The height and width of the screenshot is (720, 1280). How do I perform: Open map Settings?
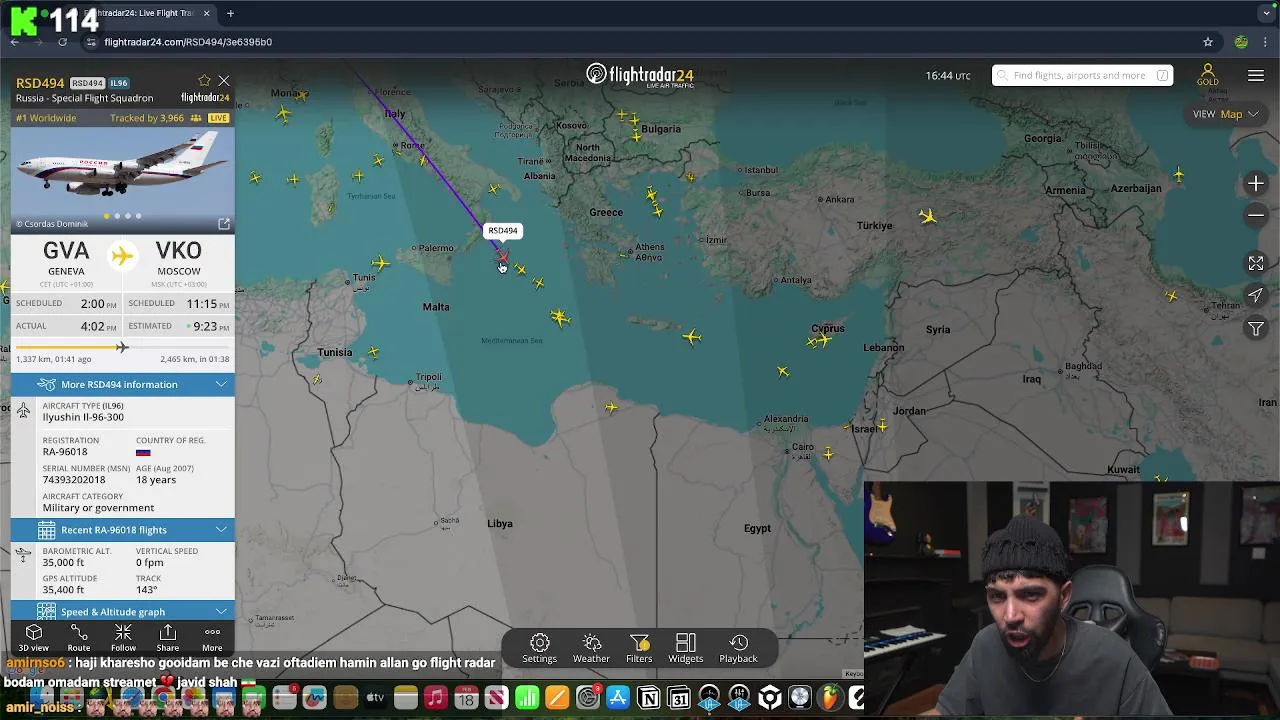coord(539,648)
